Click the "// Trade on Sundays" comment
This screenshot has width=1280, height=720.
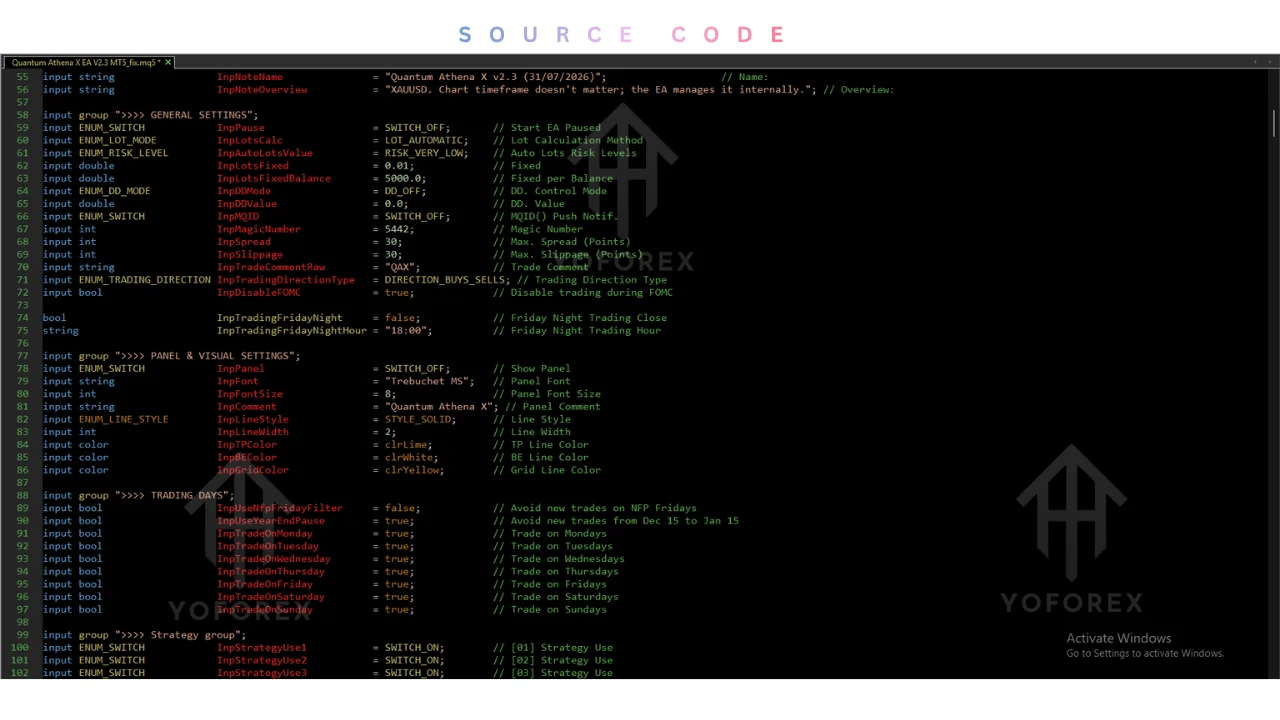(550, 610)
